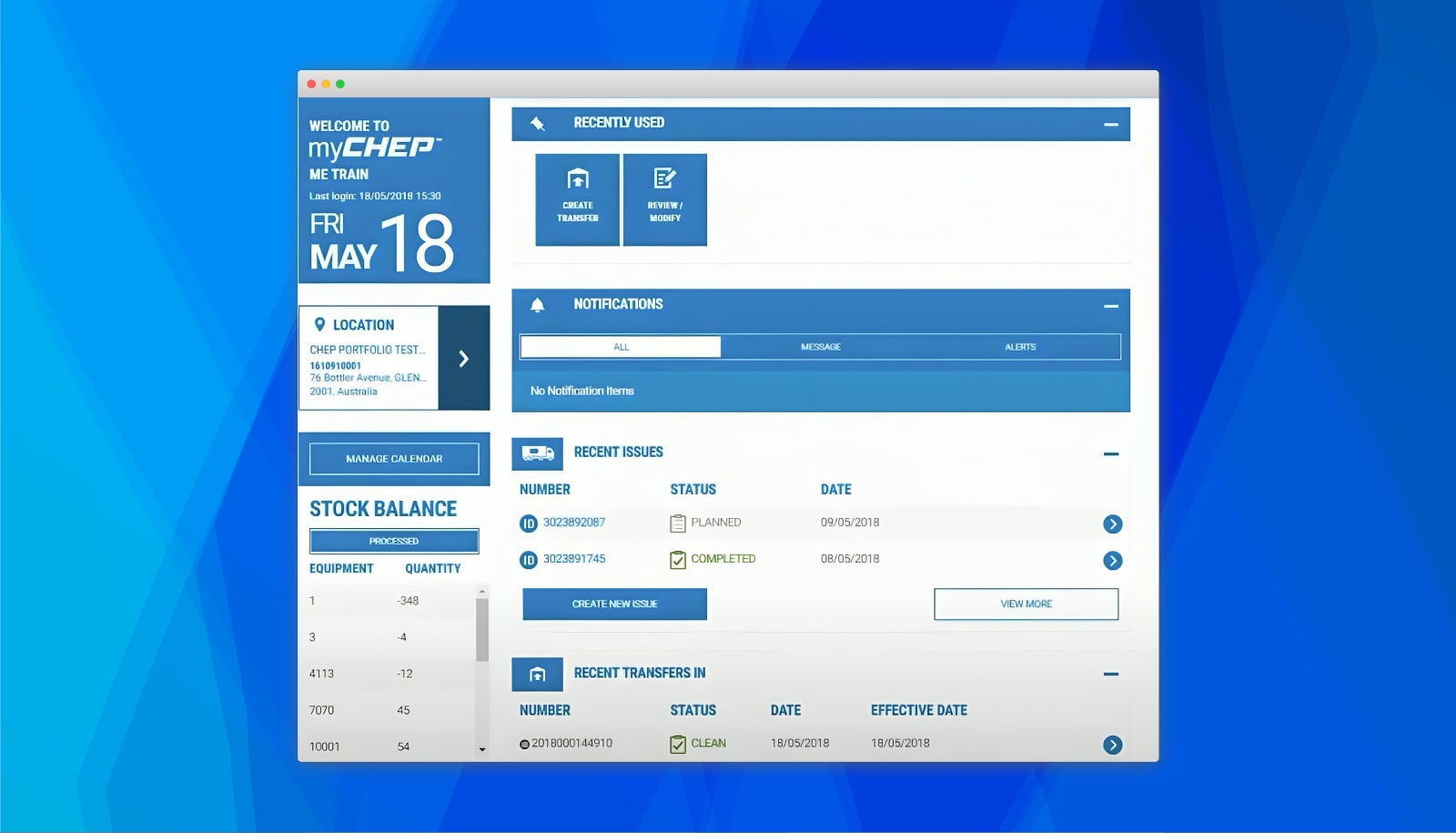Image resolution: width=1456 pixels, height=833 pixels.
Task: Click the stock balance scroll down arrow
Action: click(482, 749)
